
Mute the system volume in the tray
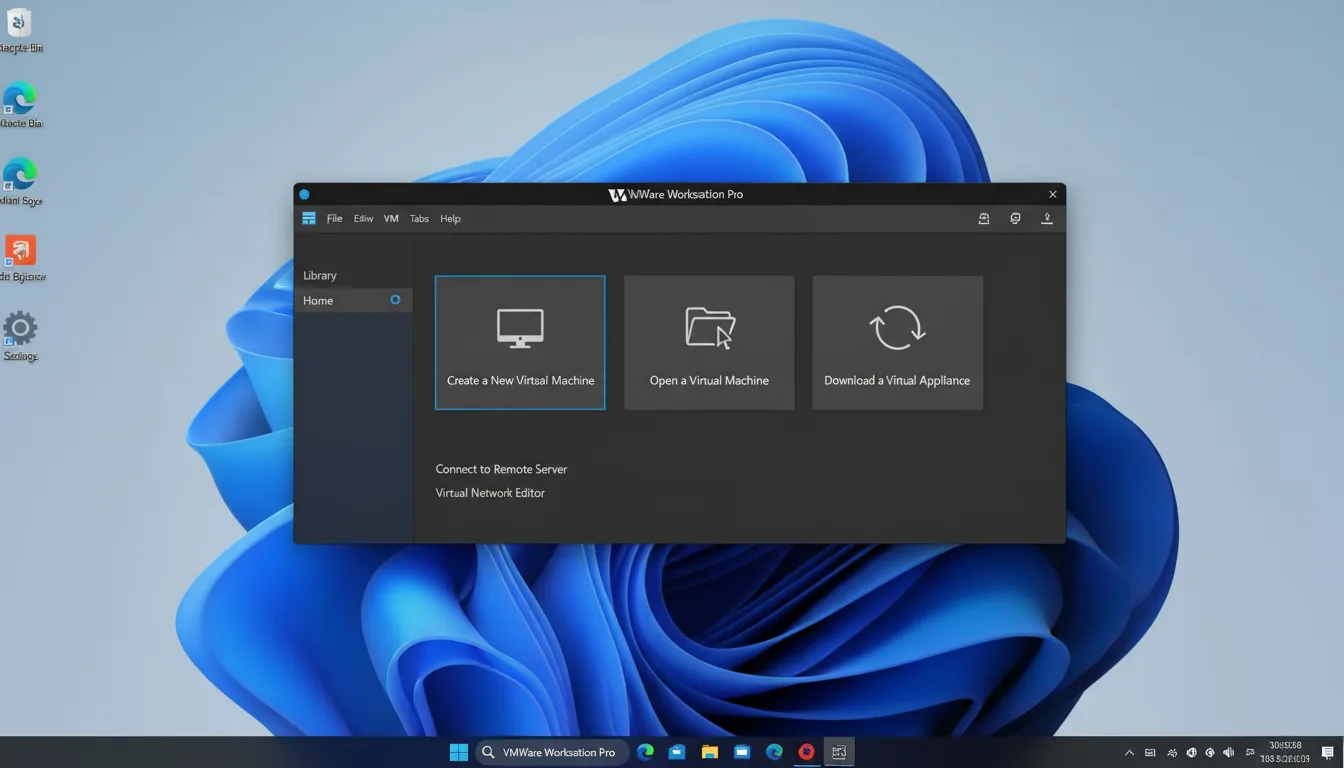tap(1228, 752)
